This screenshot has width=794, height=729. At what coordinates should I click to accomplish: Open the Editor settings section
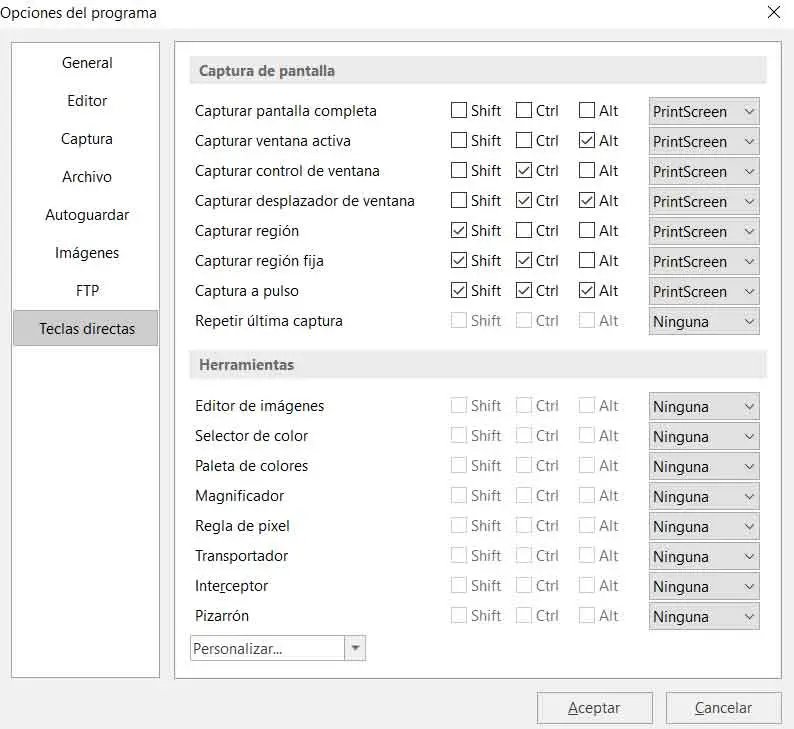pyautogui.click(x=87, y=101)
